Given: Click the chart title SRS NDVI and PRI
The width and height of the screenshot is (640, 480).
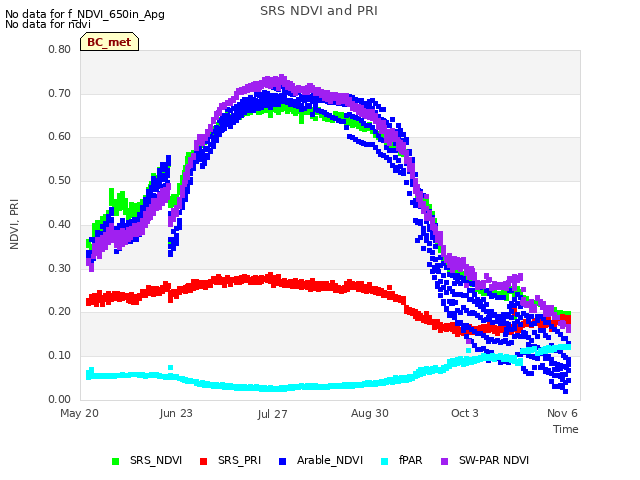Looking at the screenshot, I should coord(319,11).
